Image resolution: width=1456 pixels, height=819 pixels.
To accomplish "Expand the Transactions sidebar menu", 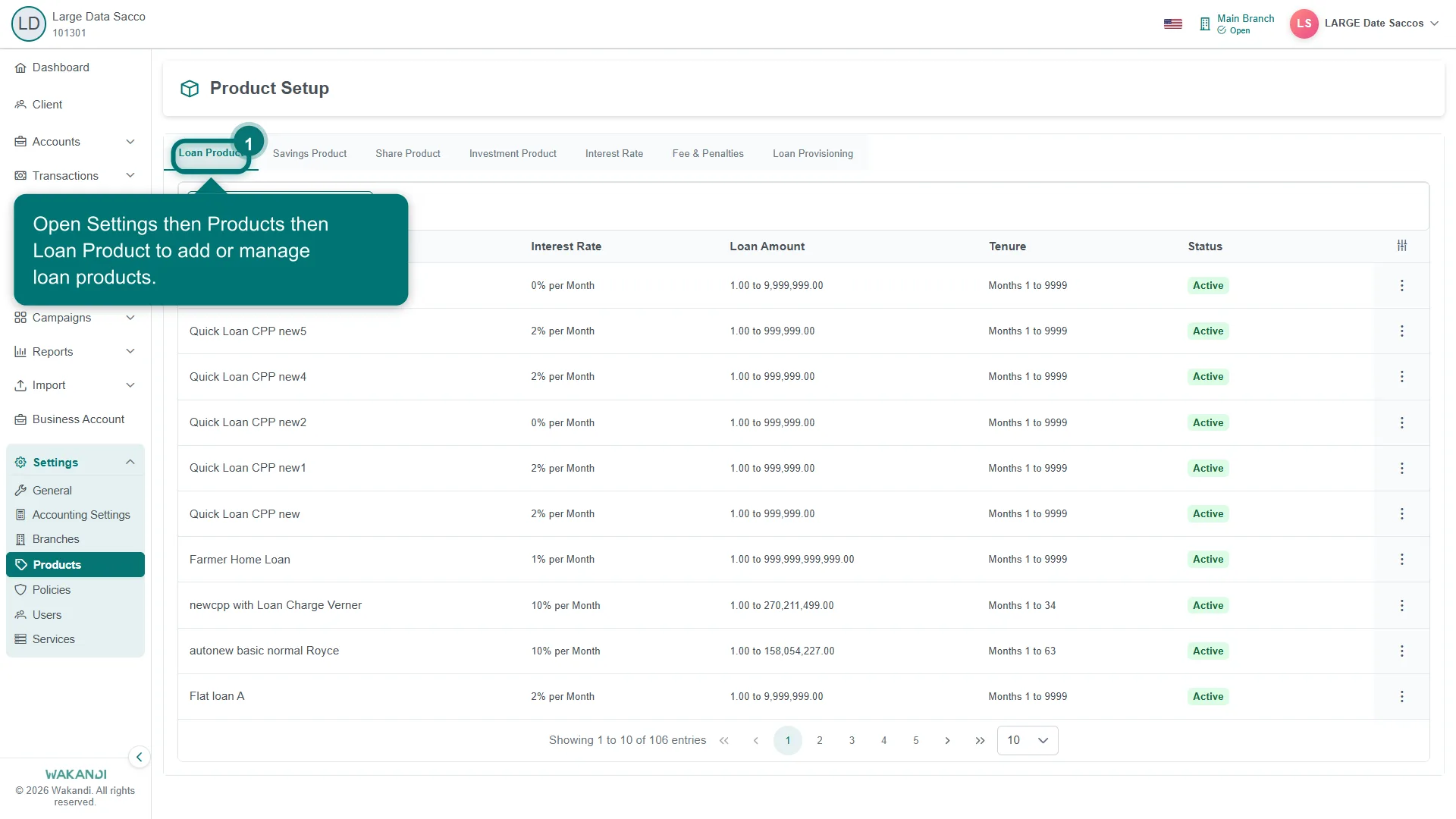I will (74, 176).
